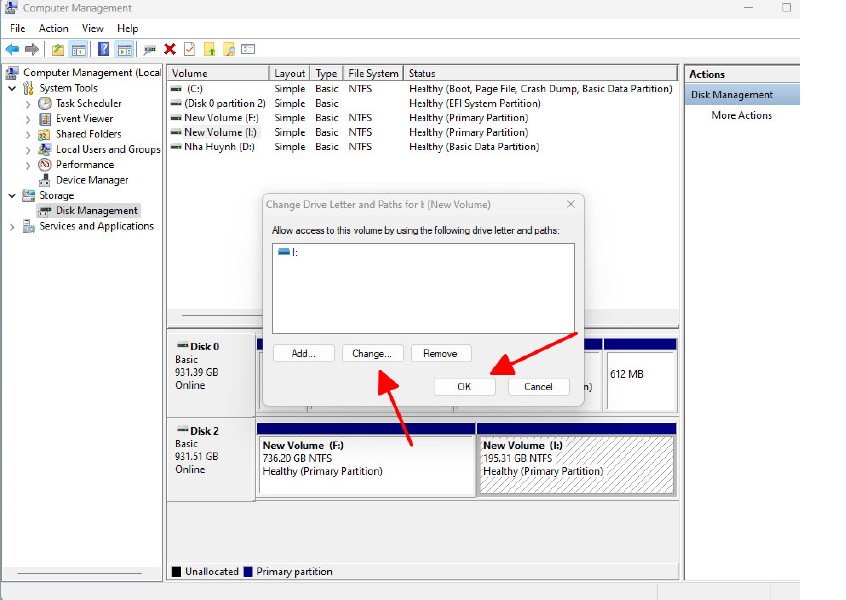
Task: Click the Shared Folders icon in the tree
Action: click(x=45, y=134)
